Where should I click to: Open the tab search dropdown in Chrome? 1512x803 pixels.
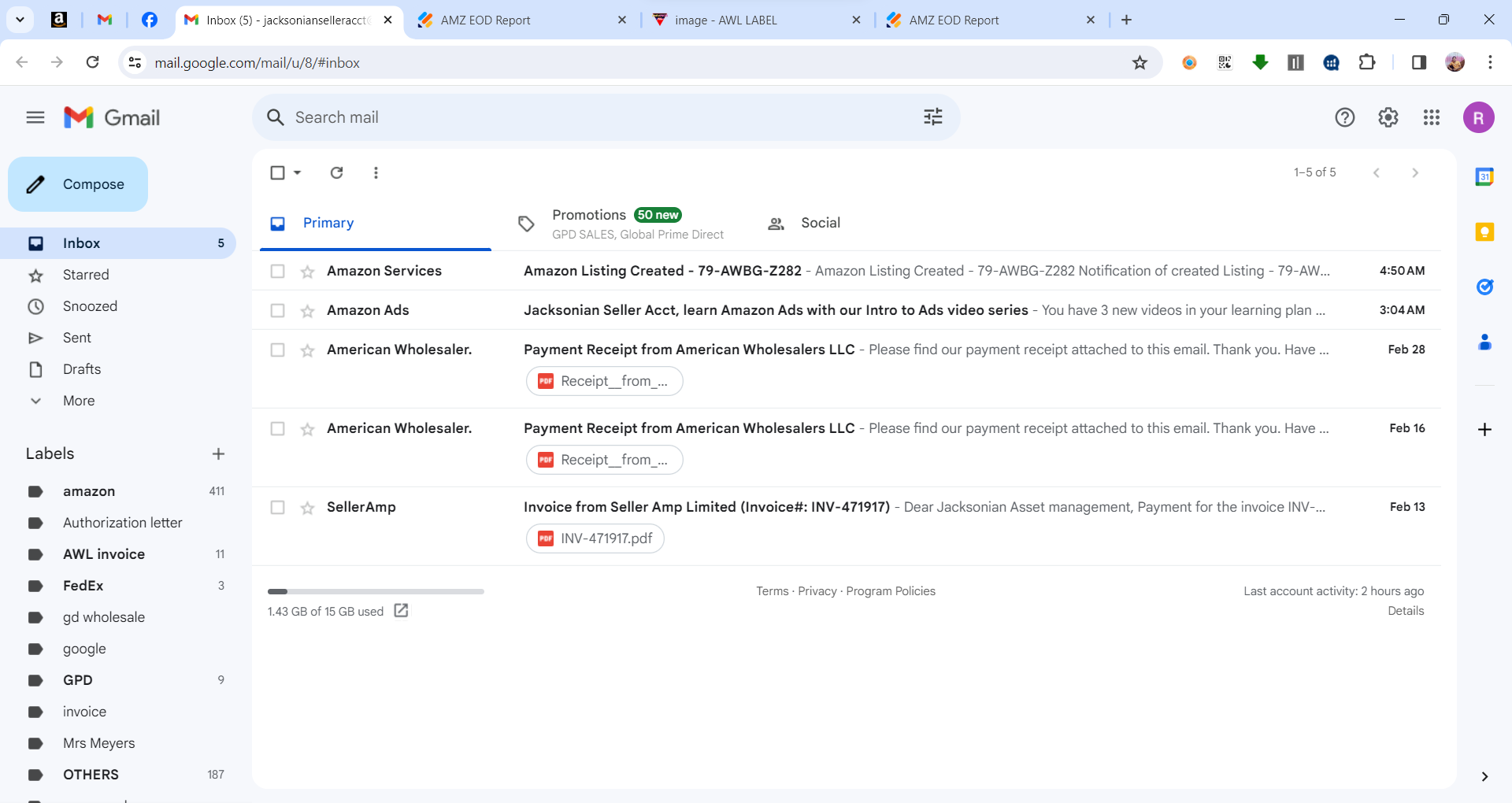point(20,20)
